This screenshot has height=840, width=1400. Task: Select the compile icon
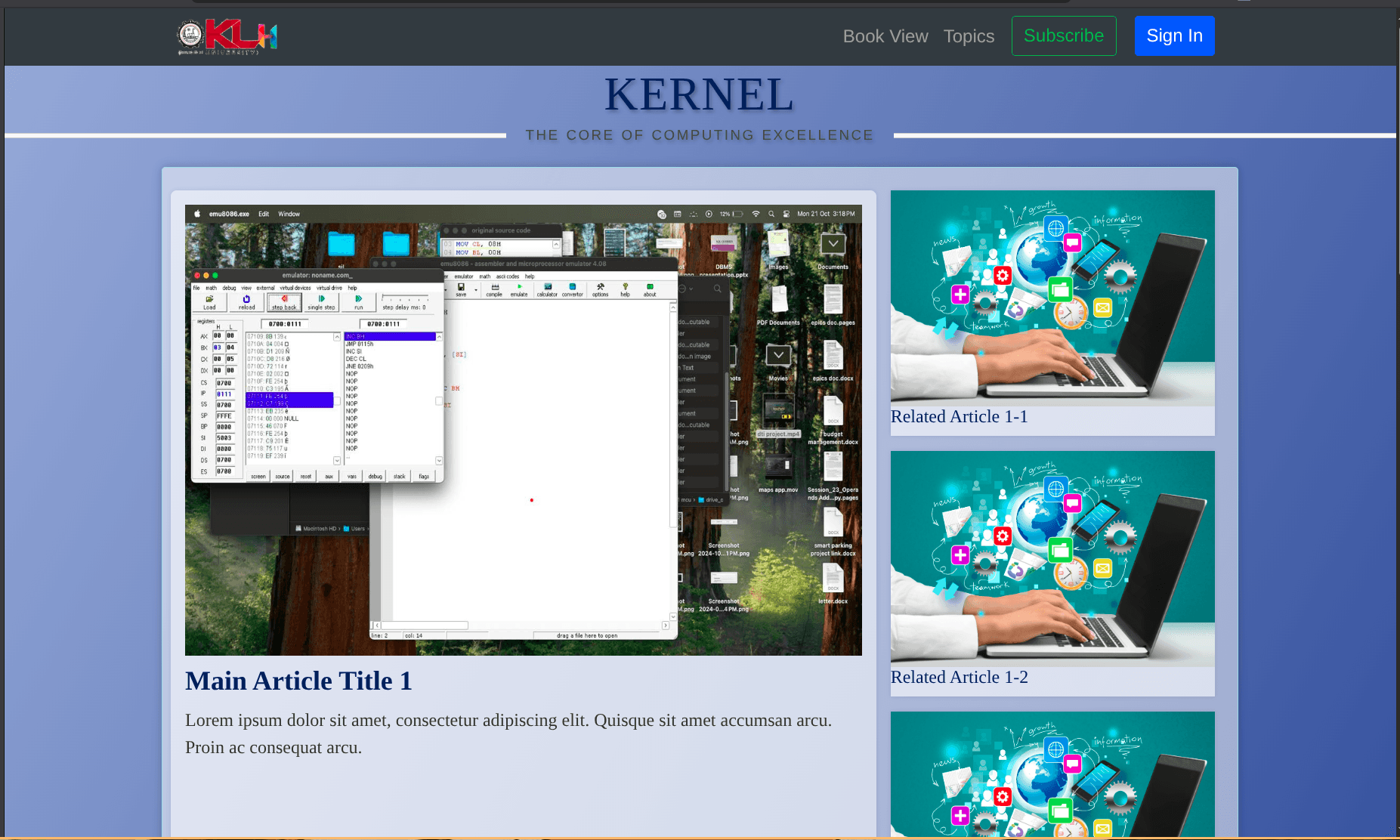[x=496, y=287]
